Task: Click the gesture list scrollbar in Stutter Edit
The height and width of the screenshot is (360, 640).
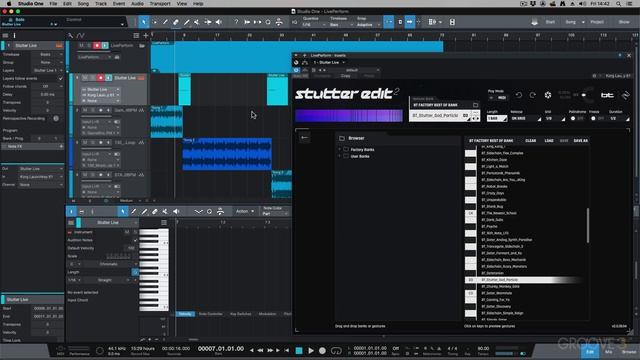Action: (x=588, y=225)
